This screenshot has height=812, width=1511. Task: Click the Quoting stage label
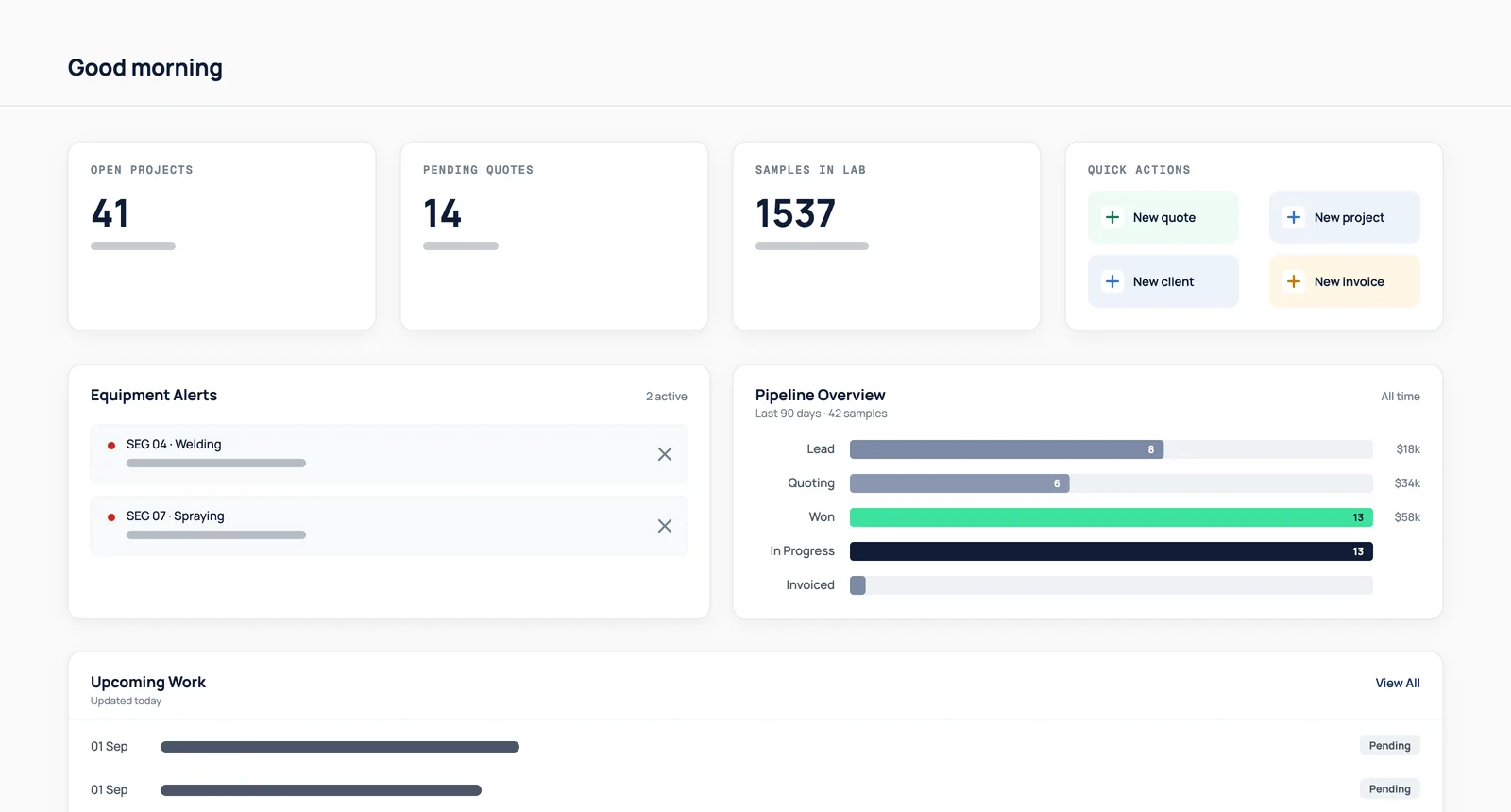point(811,483)
